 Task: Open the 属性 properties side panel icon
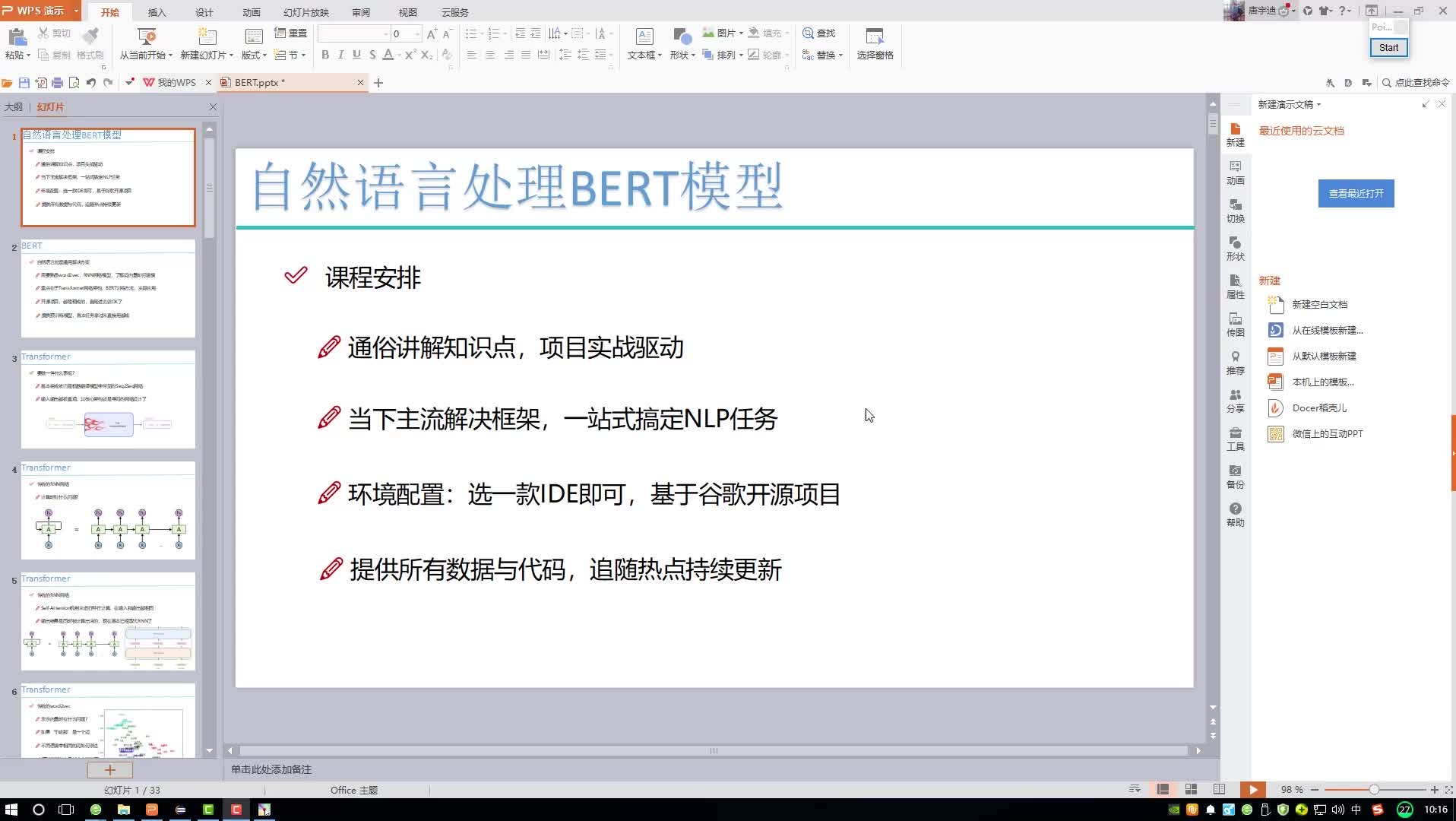pyautogui.click(x=1235, y=287)
